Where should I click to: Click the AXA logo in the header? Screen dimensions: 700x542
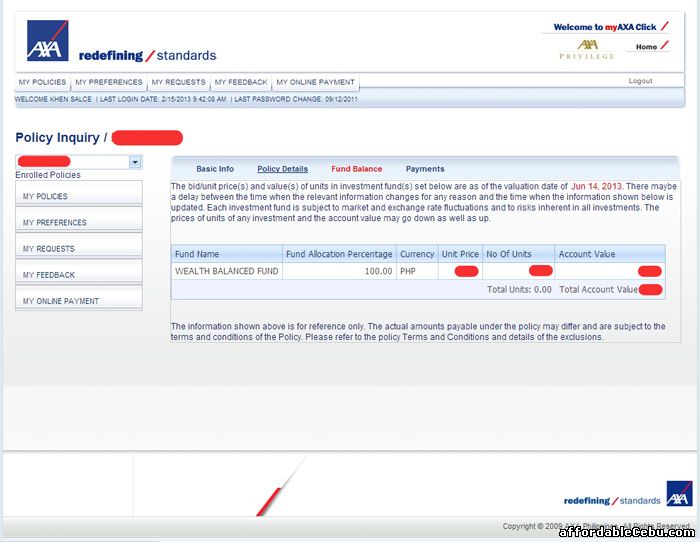(47, 40)
